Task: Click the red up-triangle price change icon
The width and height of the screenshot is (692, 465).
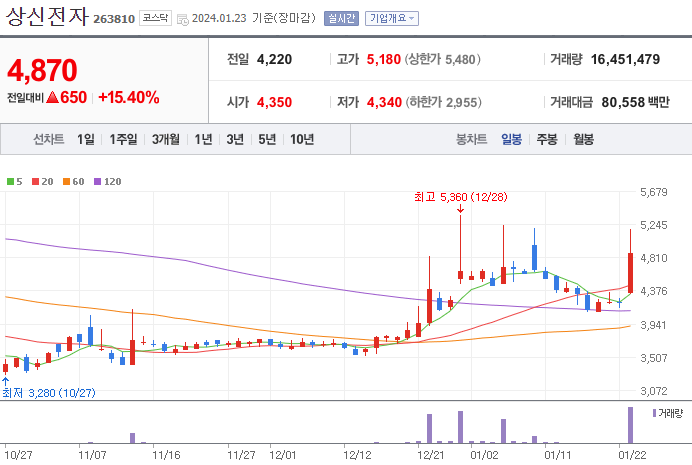Action: (52, 97)
